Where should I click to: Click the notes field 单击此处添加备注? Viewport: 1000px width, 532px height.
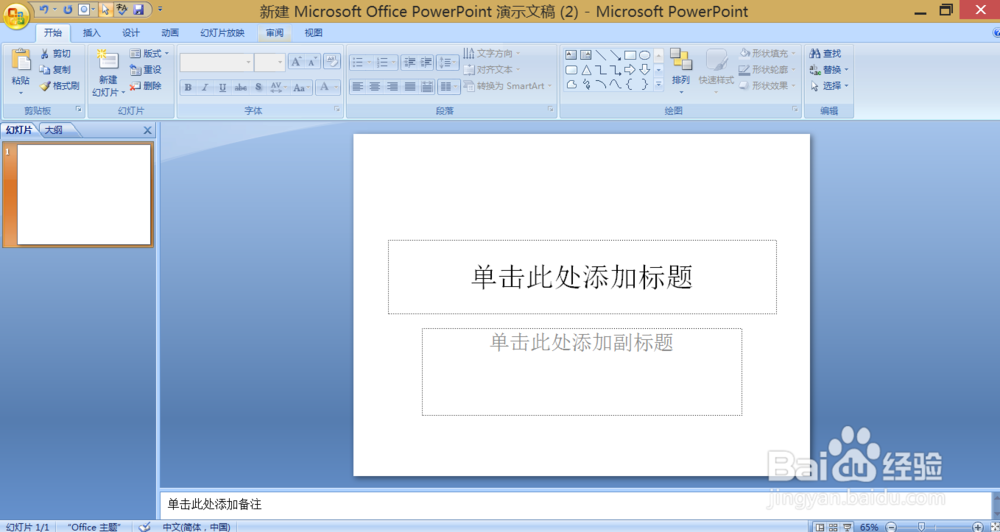pos(574,505)
